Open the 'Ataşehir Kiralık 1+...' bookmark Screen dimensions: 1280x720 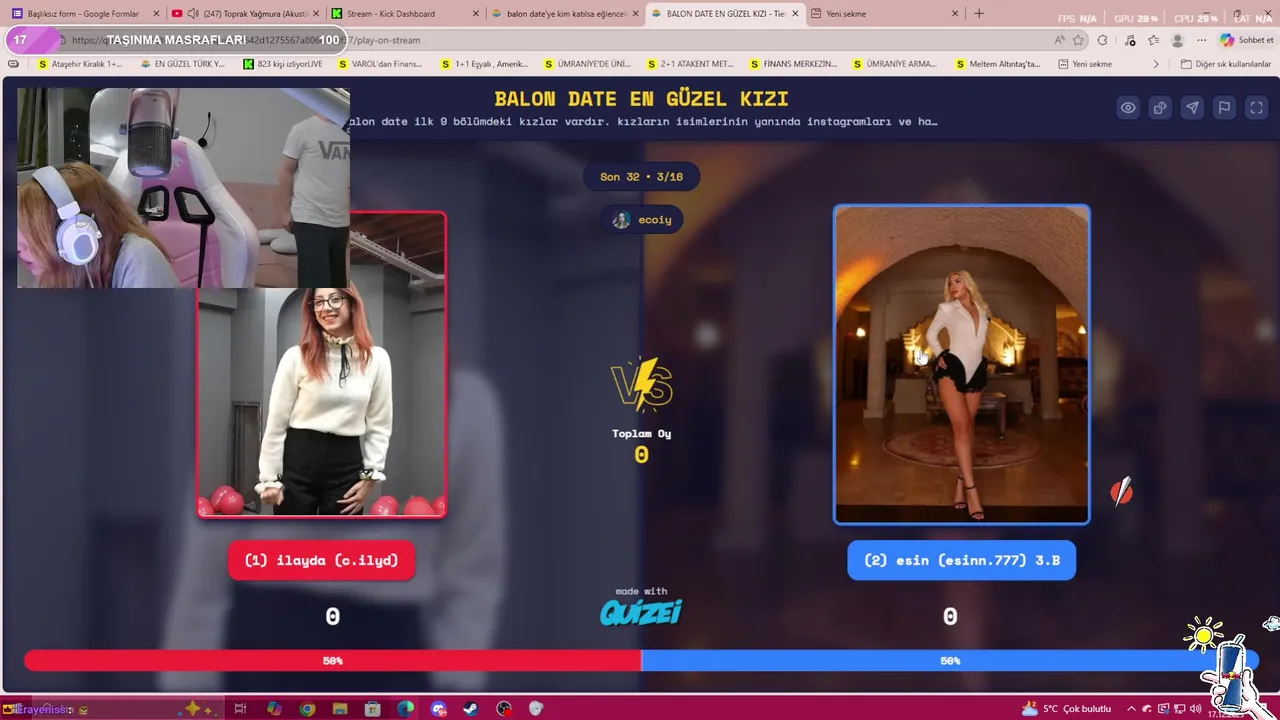pos(79,64)
